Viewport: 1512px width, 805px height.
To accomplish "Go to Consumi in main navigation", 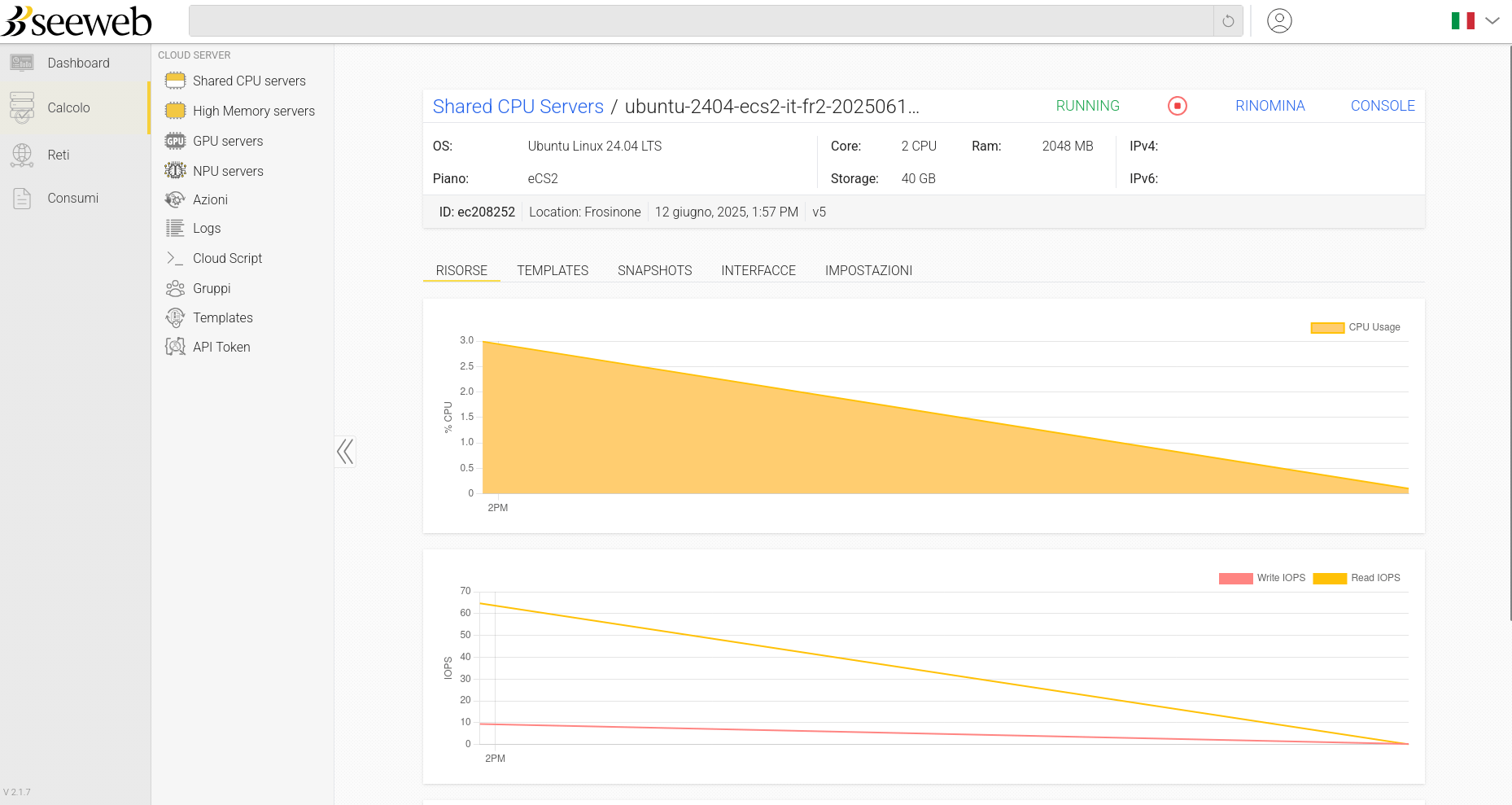I will point(75,198).
